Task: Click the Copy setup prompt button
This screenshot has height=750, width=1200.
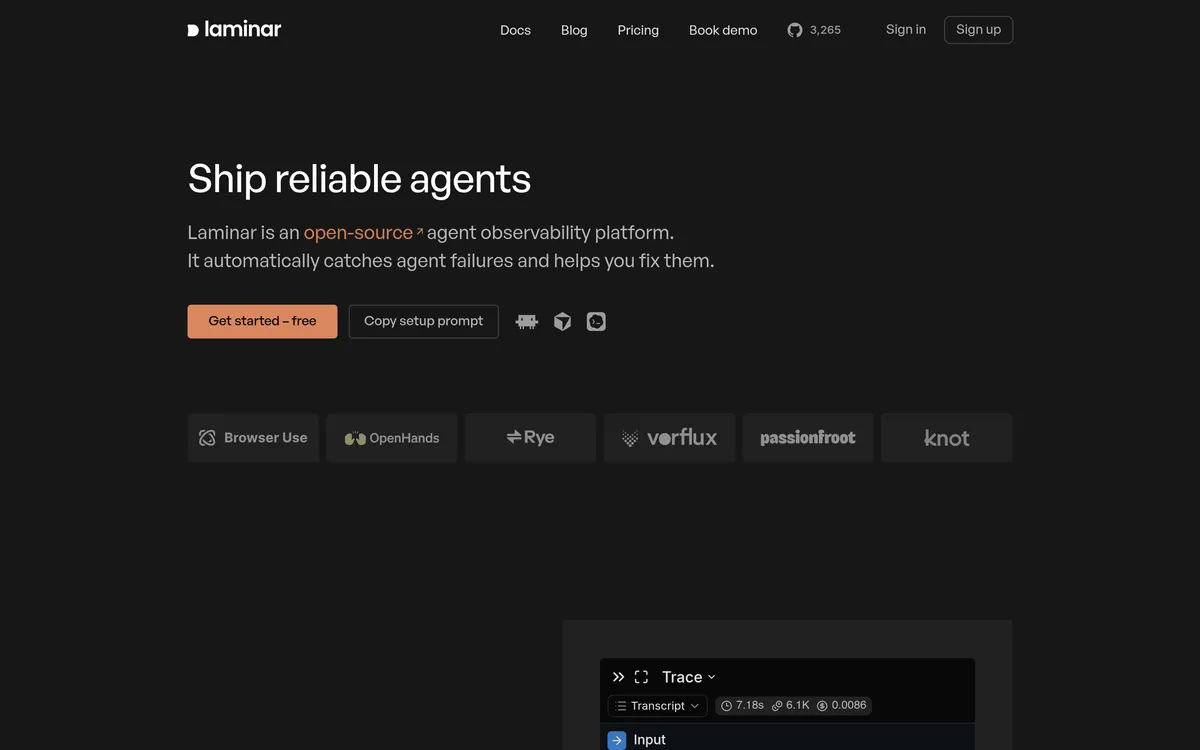Action: coord(423,321)
